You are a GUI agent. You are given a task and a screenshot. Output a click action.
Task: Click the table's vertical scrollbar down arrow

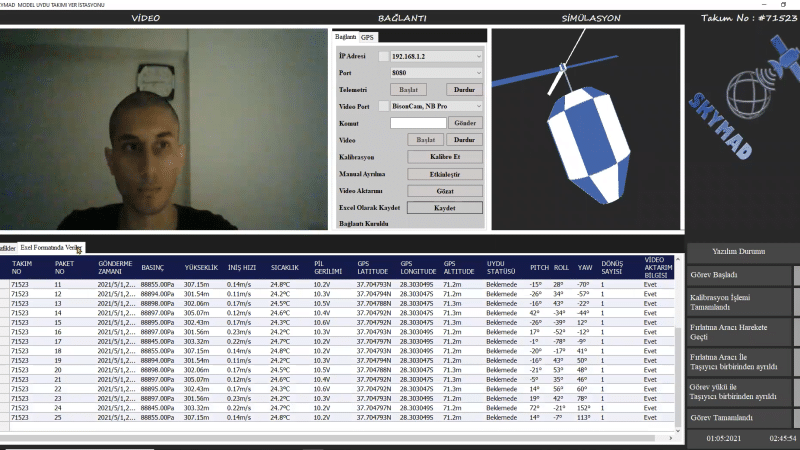point(678,431)
